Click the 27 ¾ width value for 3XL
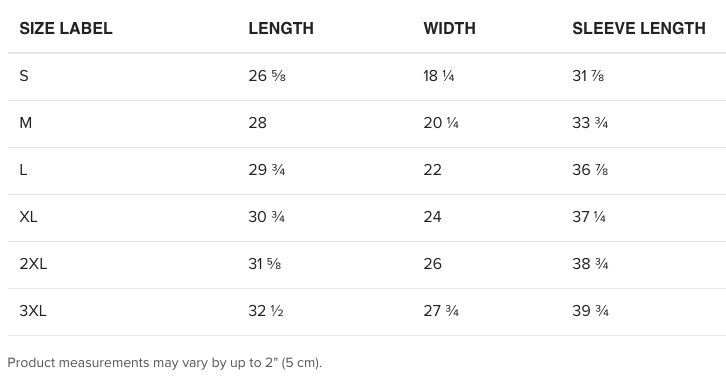 coord(441,310)
